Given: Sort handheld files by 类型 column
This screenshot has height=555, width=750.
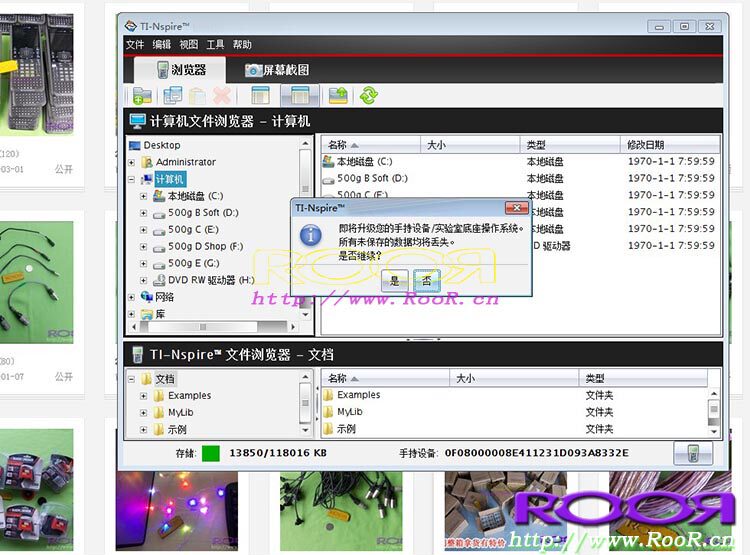Looking at the screenshot, I should (643, 378).
